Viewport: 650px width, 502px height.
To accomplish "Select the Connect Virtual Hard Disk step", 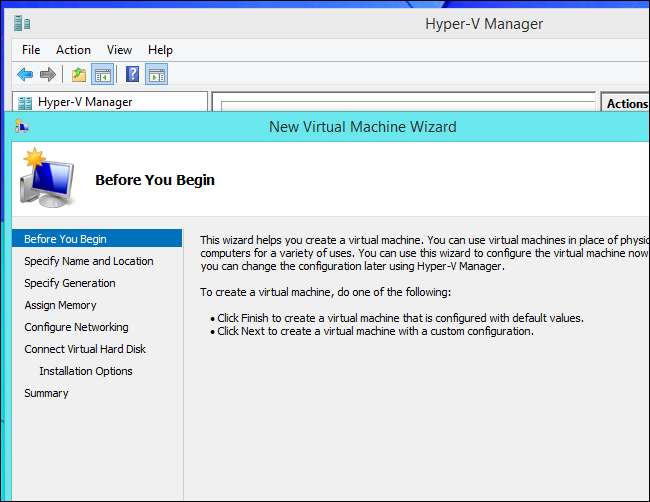I will pos(85,349).
